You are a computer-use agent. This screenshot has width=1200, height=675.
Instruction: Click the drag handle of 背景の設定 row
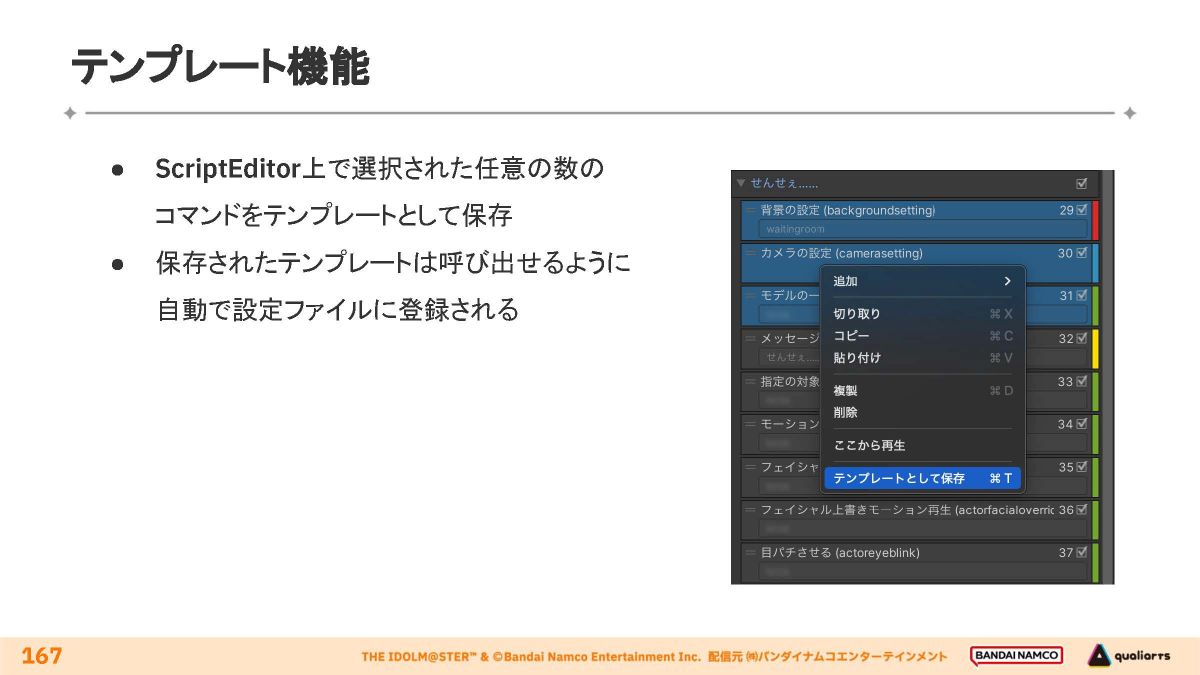[750, 211]
